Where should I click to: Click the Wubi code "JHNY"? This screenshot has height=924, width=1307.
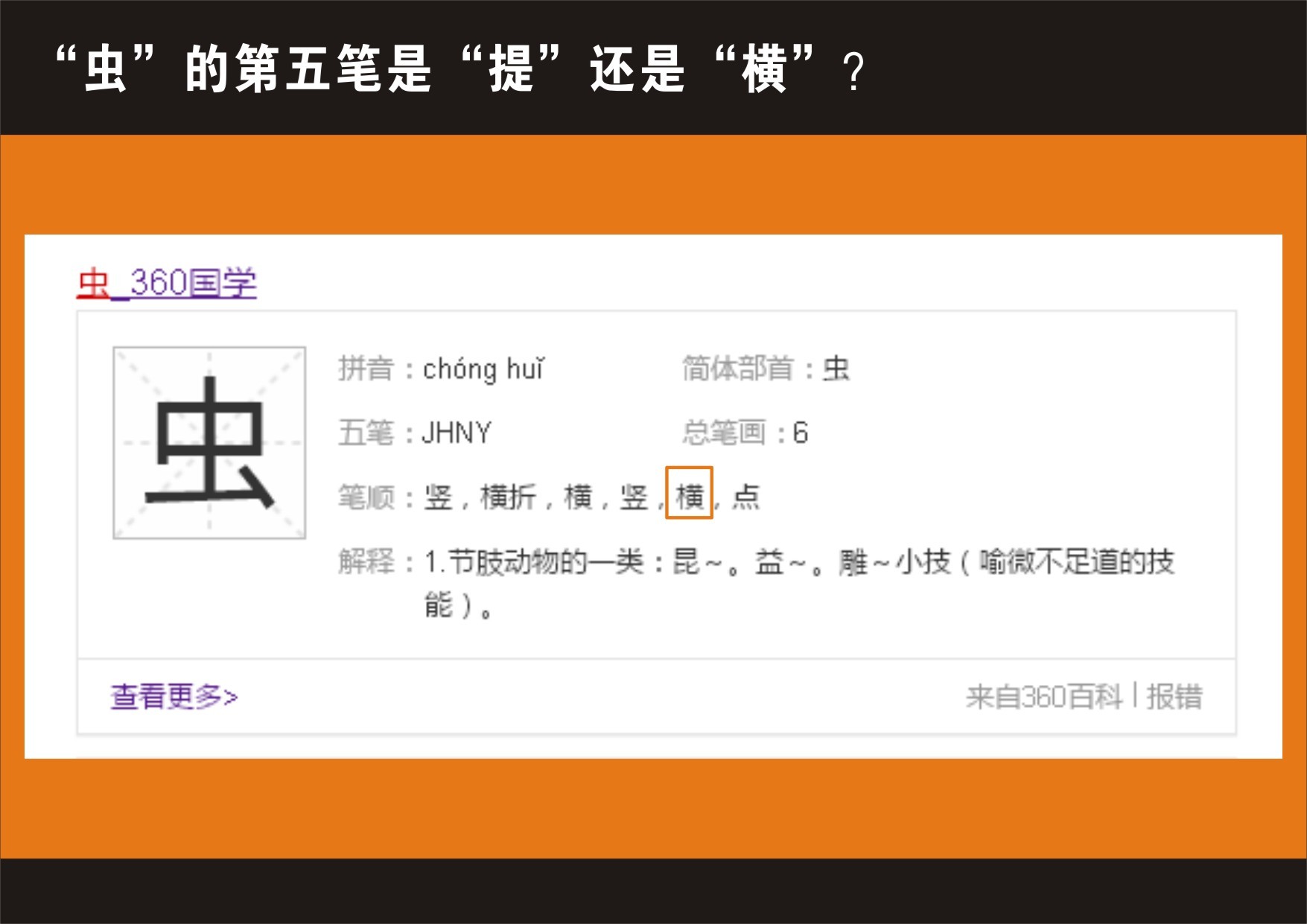pos(457,433)
